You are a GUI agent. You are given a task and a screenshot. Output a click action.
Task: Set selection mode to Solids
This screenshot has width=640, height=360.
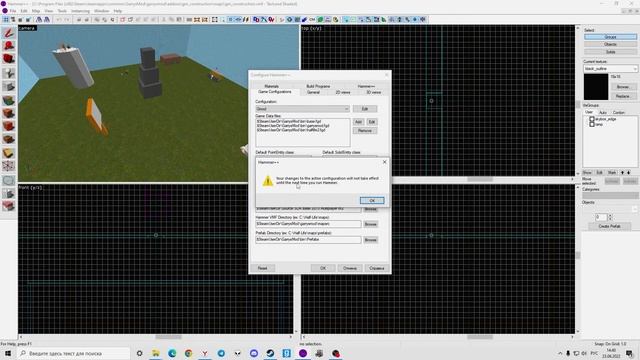point(610,52)
